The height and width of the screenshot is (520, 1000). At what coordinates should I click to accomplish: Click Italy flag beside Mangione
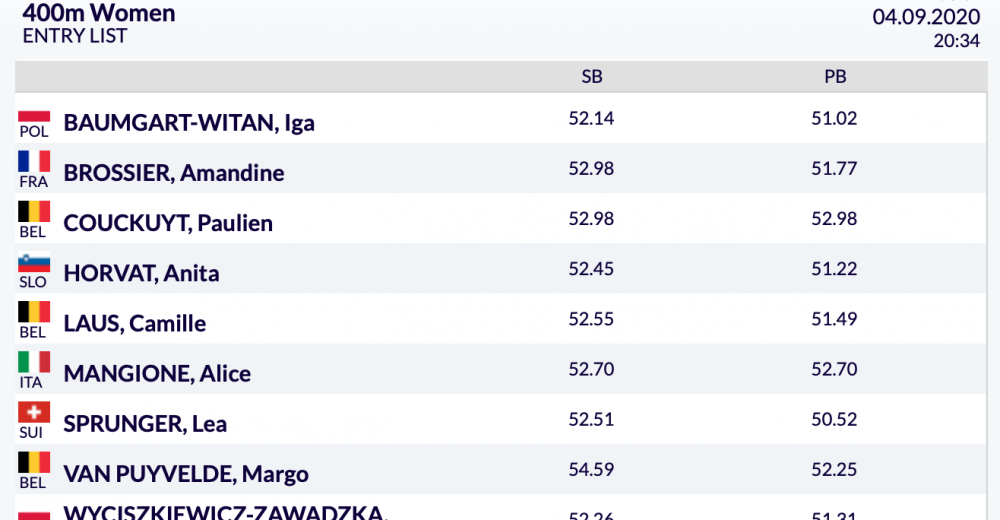tap(34, 362)
